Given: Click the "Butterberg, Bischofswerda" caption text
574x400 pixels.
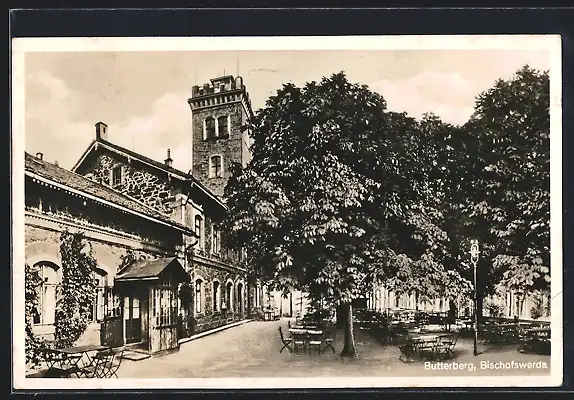Looking at the screenshot, I should tap(486, 365).
